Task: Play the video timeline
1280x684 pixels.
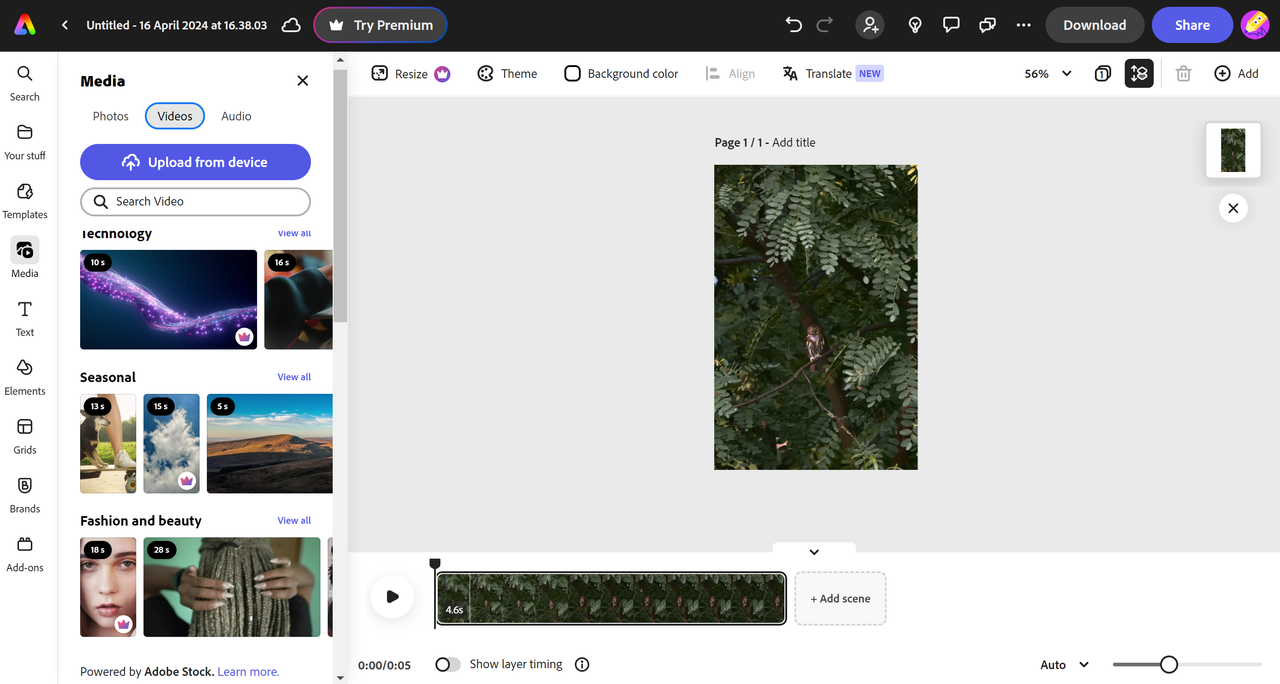Action: 392,597
